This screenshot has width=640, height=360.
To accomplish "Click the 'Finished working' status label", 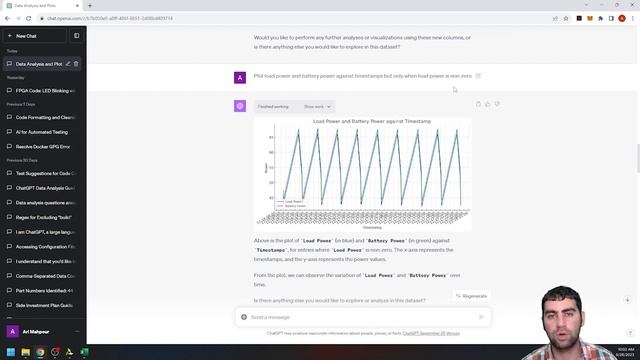I will coord(273,107).
